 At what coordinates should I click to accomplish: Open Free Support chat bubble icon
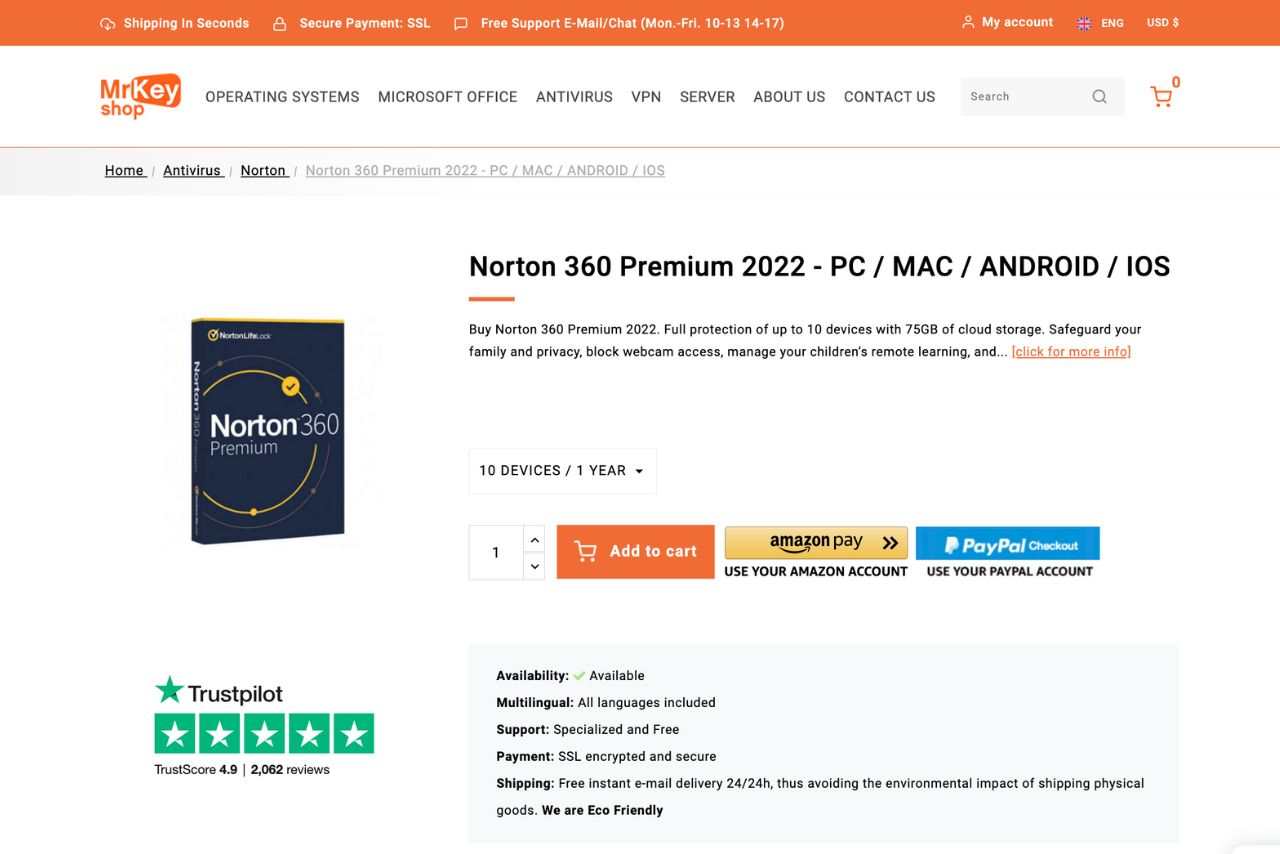[x=460, y=22]
